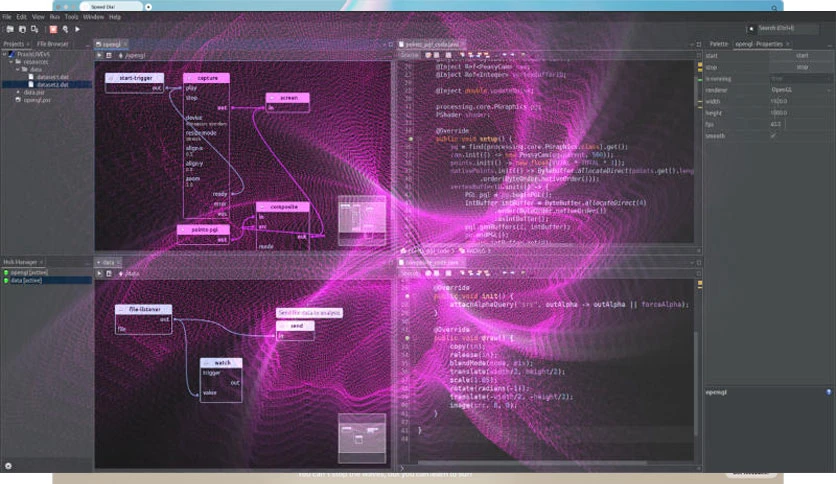Click the breakpoint dot beside setup() line
Viewport: 836px width, 484px height.
point(411,139)
